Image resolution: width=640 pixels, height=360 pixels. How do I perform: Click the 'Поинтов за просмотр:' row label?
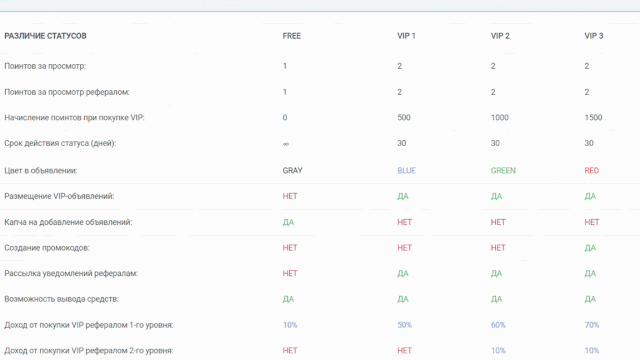pos(45,66)
